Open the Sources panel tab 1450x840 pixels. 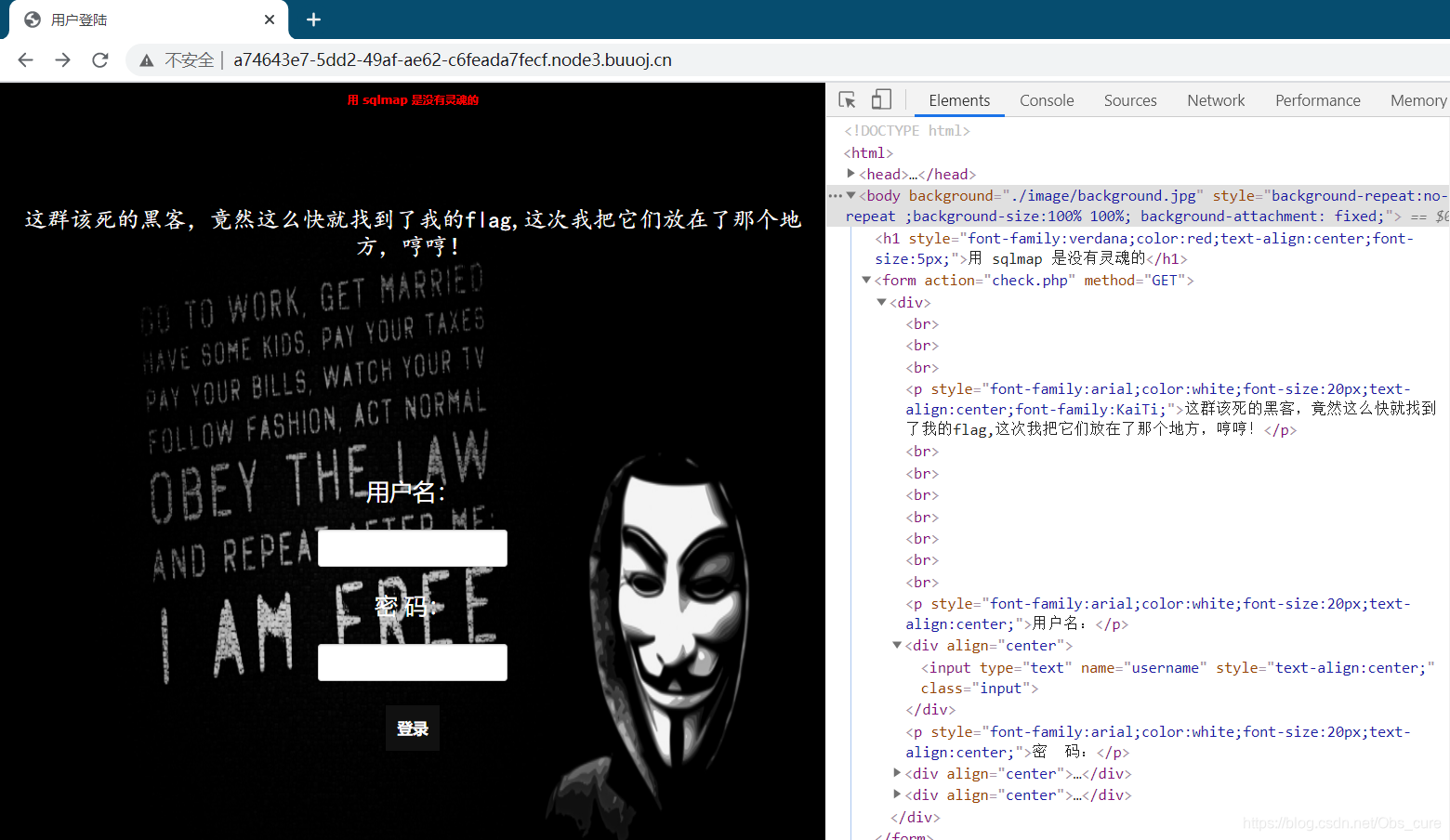pos(1129,100)
